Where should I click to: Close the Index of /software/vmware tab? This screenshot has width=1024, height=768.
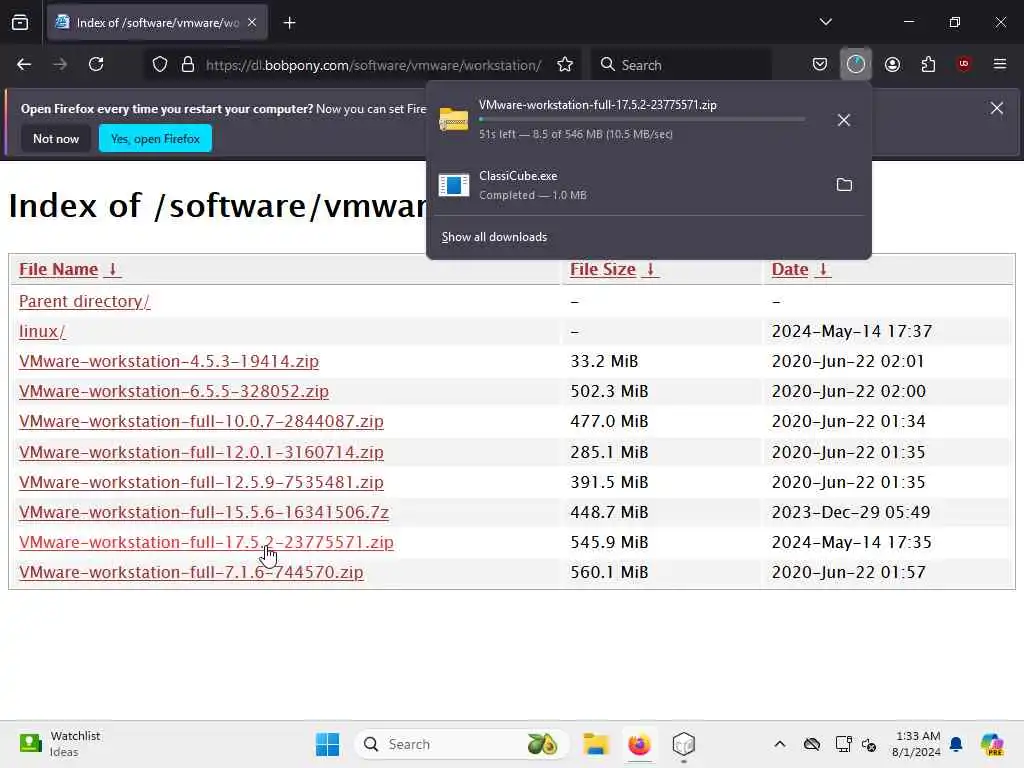[252, 22]
